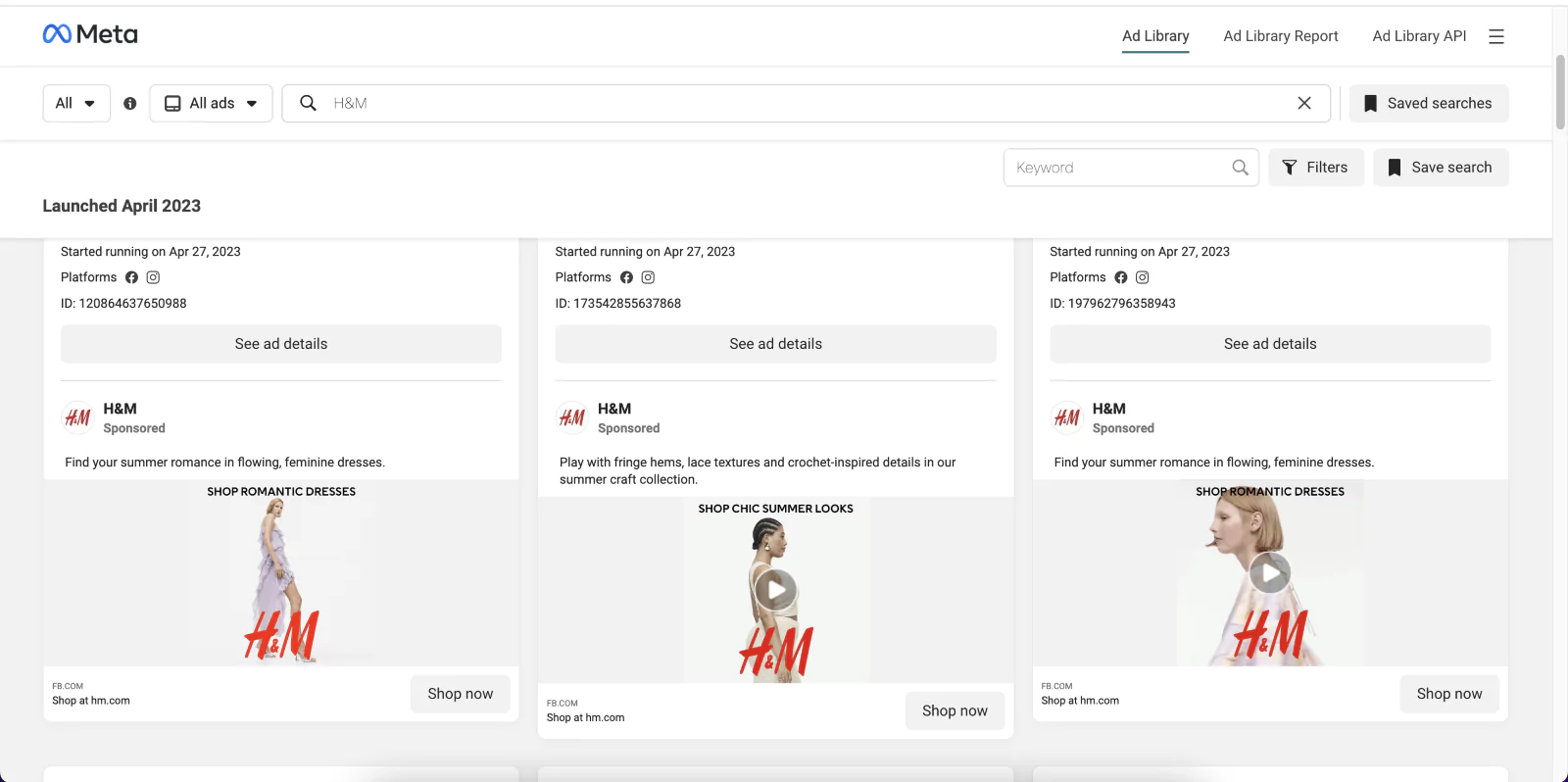Image resolution: width=1568 pixels, height=782 pixels.
Task: Open the All ads category dropdown
Action: (211, 103)
